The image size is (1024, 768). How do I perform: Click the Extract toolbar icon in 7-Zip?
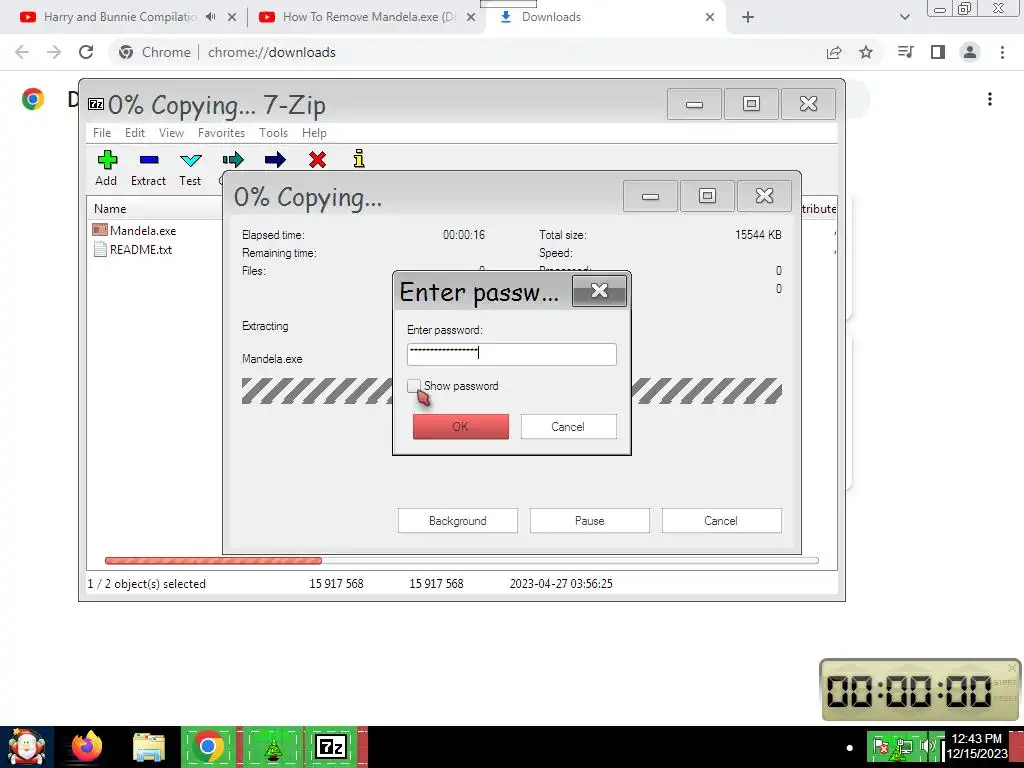click(x=149, y=160)
